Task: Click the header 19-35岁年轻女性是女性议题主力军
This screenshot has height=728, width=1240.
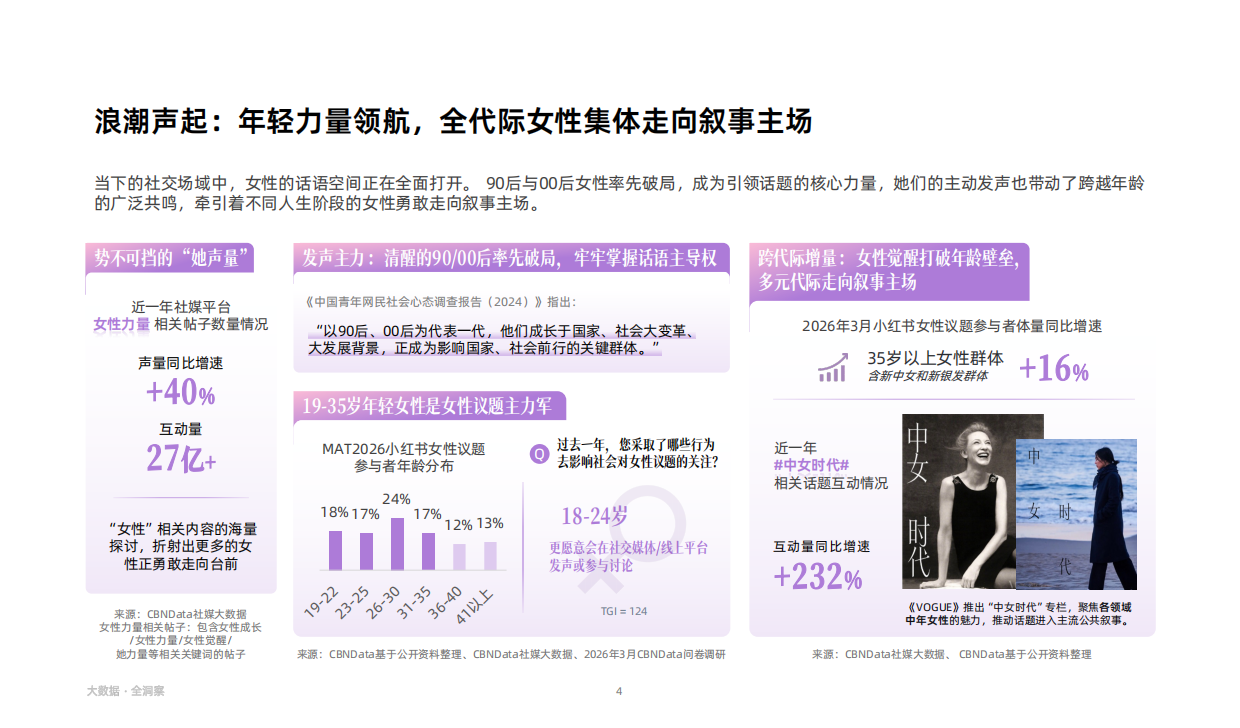Action: (428, 405)
